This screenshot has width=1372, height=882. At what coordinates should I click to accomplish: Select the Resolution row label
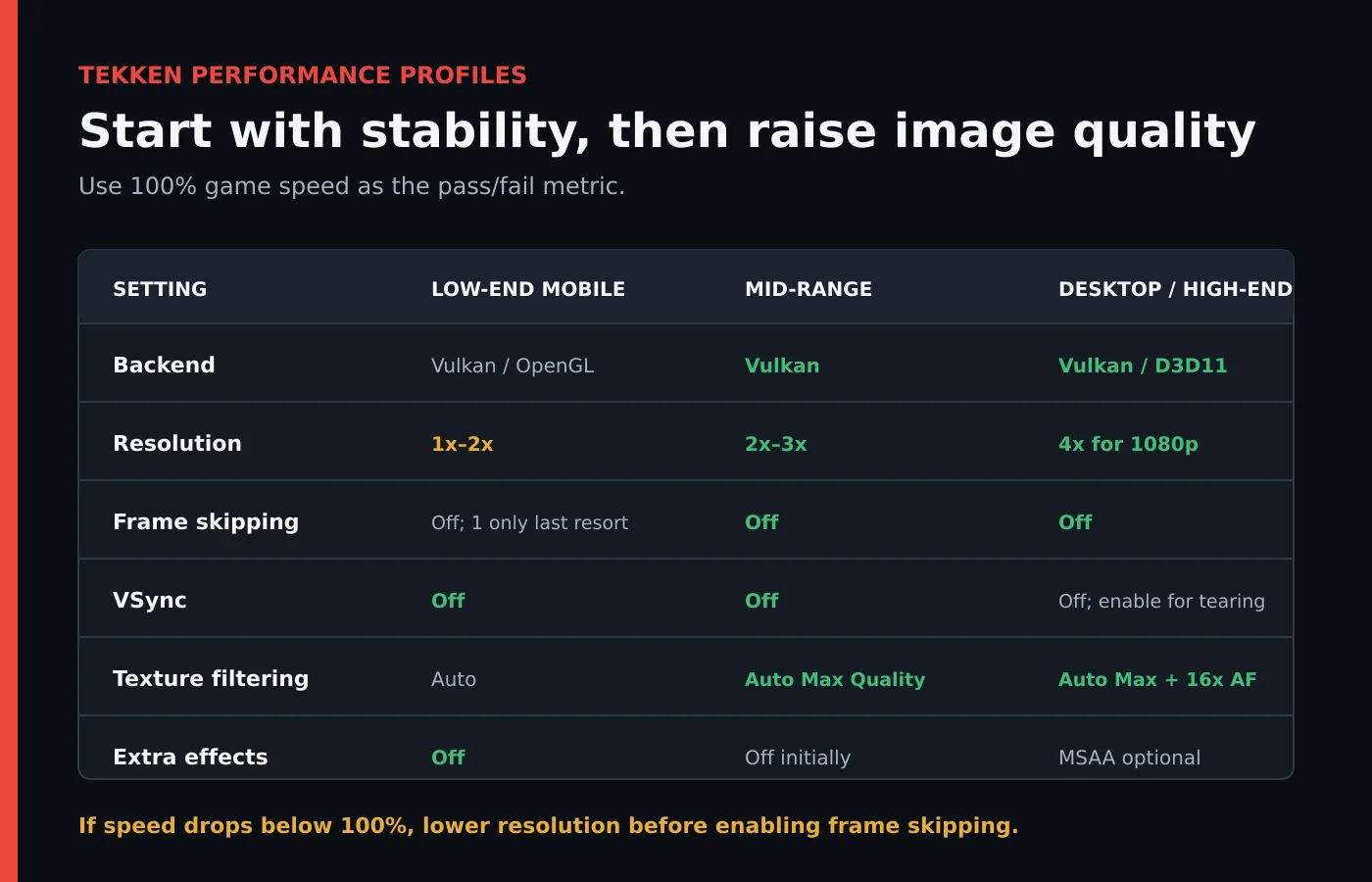coord(177,443)
